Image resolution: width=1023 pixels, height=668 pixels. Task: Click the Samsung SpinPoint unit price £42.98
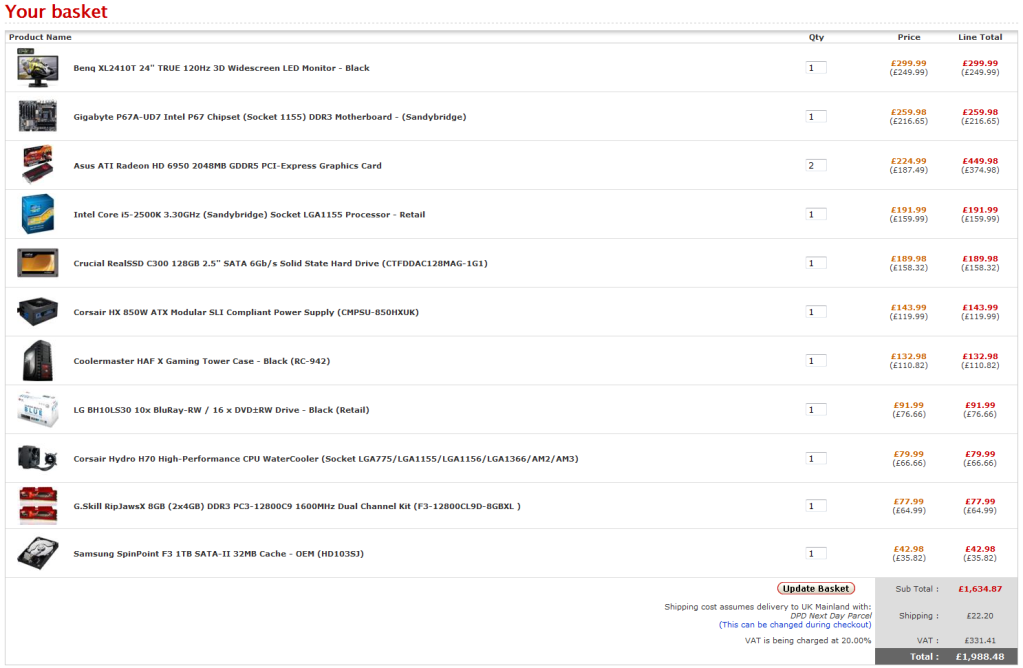click(x=909, y=549)
